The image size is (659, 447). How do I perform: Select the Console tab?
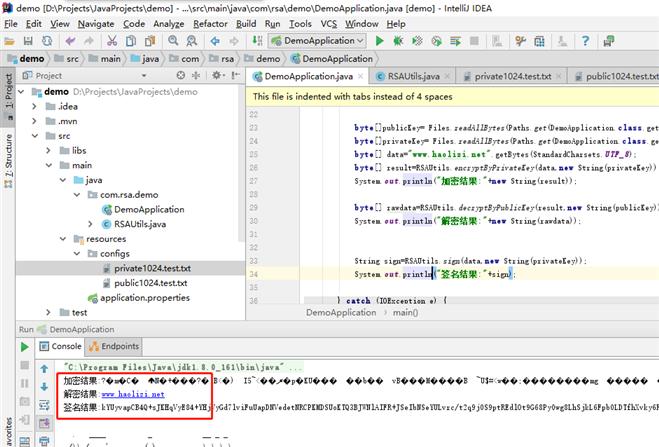click(60, 347)
